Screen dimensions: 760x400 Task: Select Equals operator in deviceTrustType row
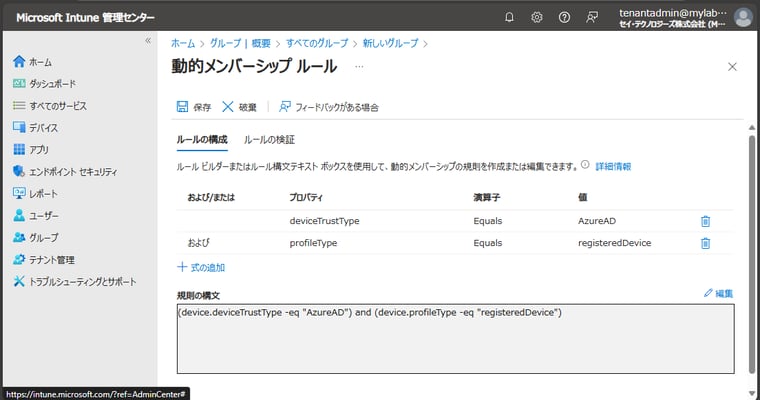click(488, 221)
